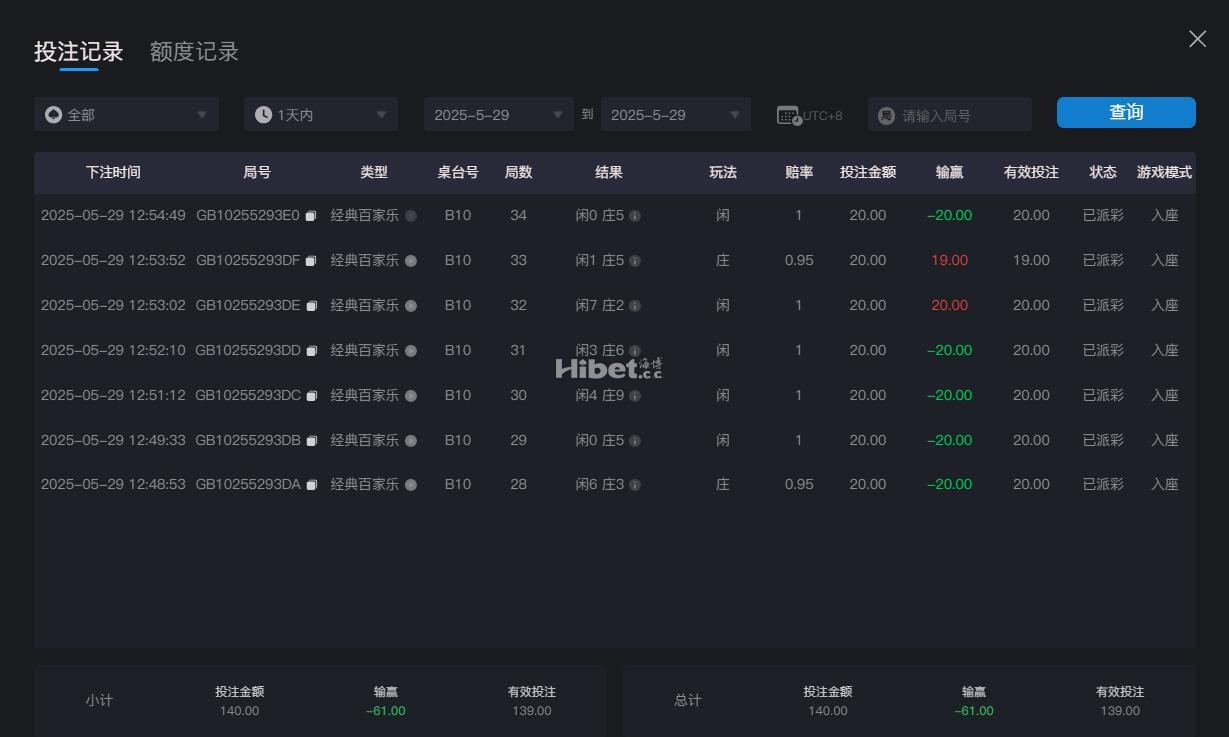Open result details for 闲4 庄9

pyautogui.click(x=635, y=396)
